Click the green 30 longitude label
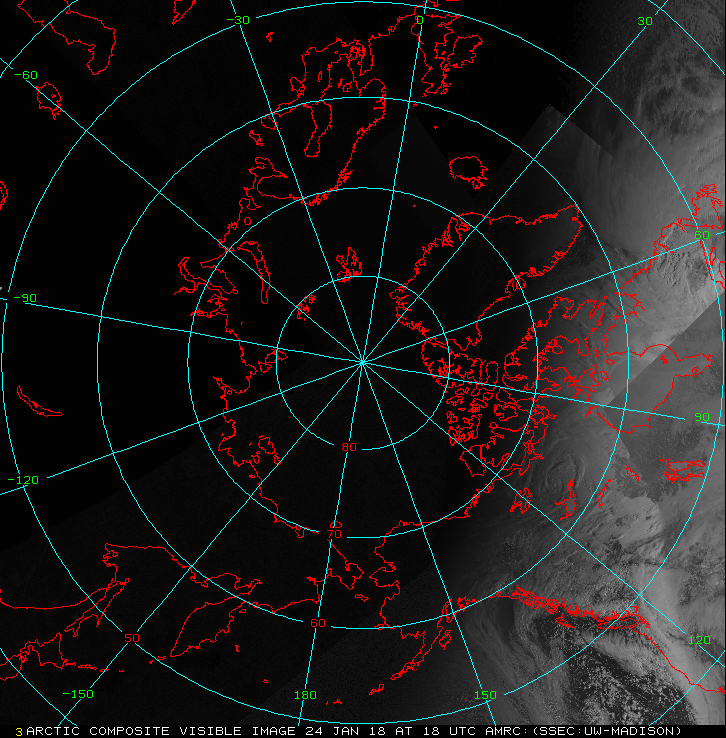The image size is (726, 738). [x=645, y=21]
